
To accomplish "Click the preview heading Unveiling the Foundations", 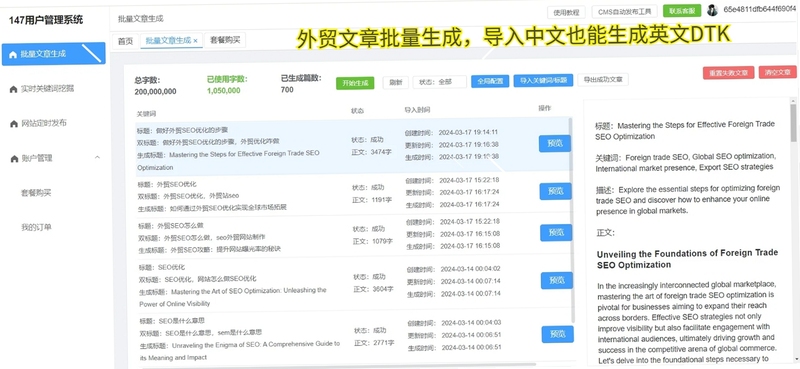I will point(688,259).
